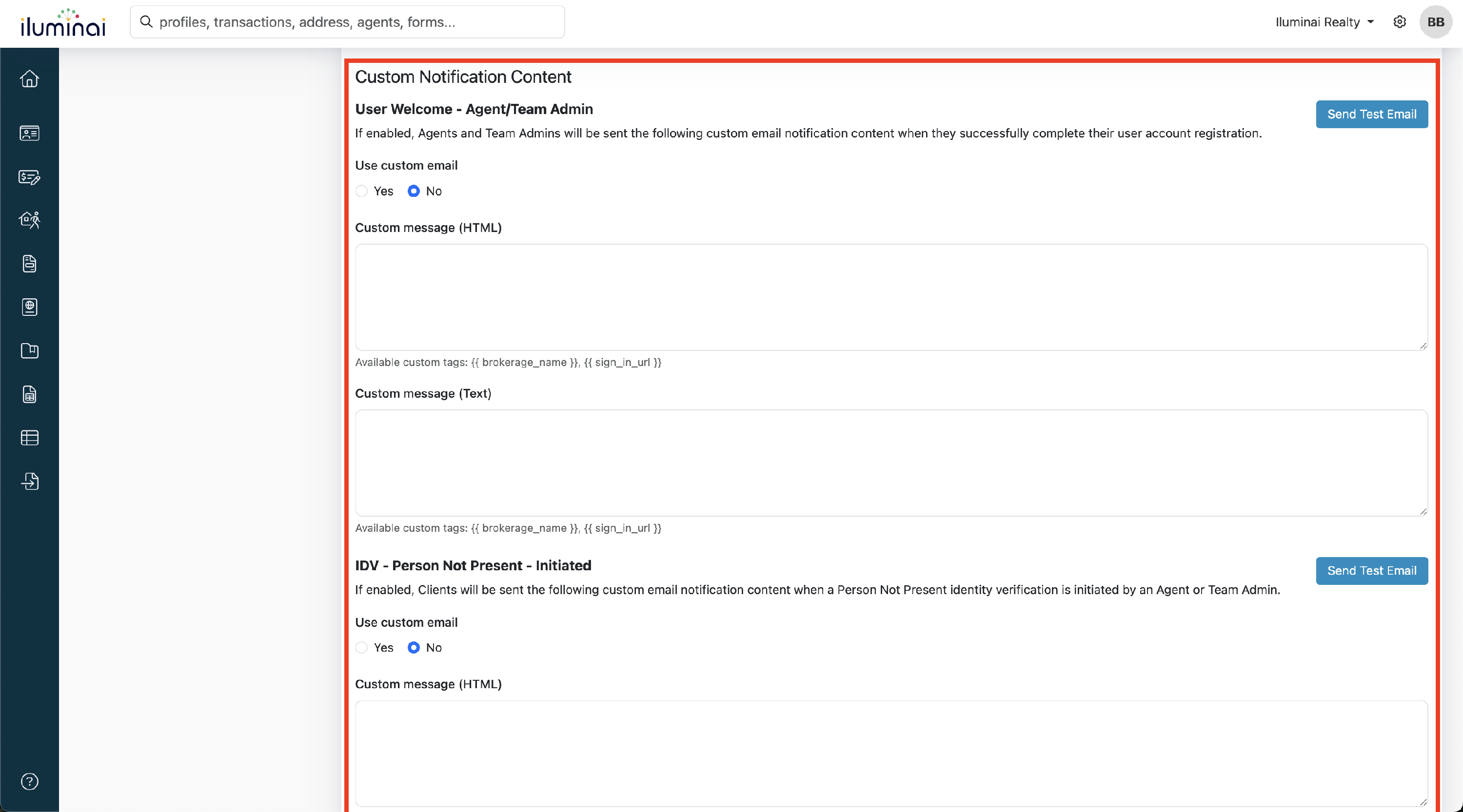Open the Home icon in sidebar
The height and width of the screenshot is (812, 1463).
pos(30,78)
